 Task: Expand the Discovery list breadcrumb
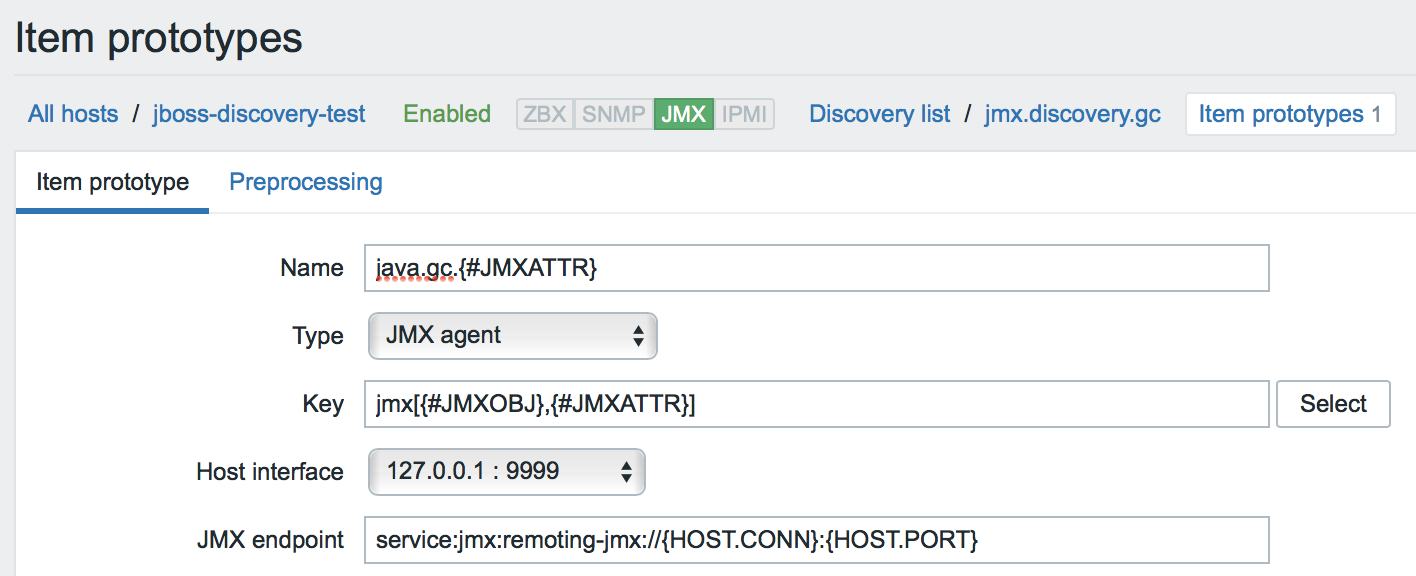point(879,113)
